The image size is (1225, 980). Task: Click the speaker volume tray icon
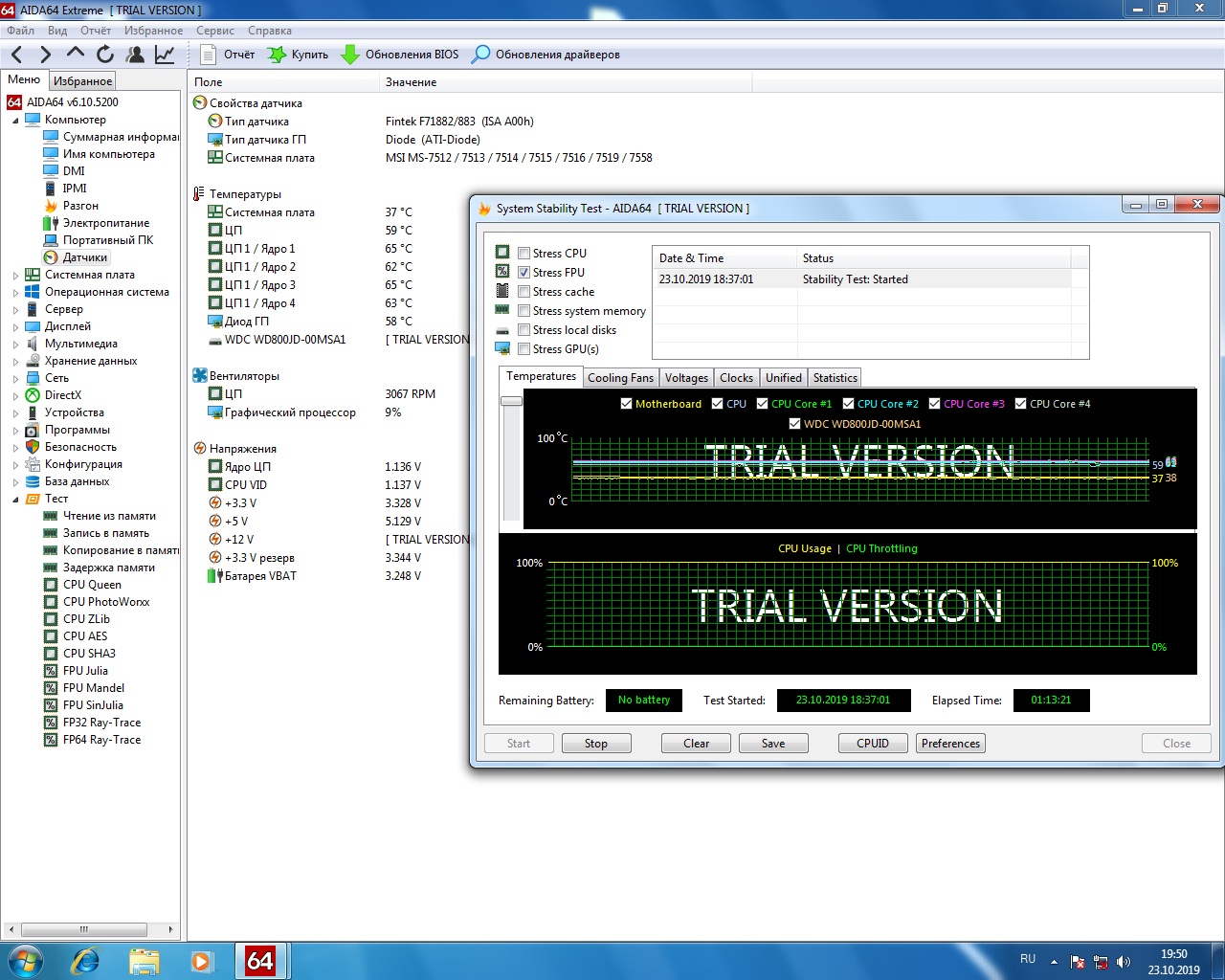click(1124, 962)
